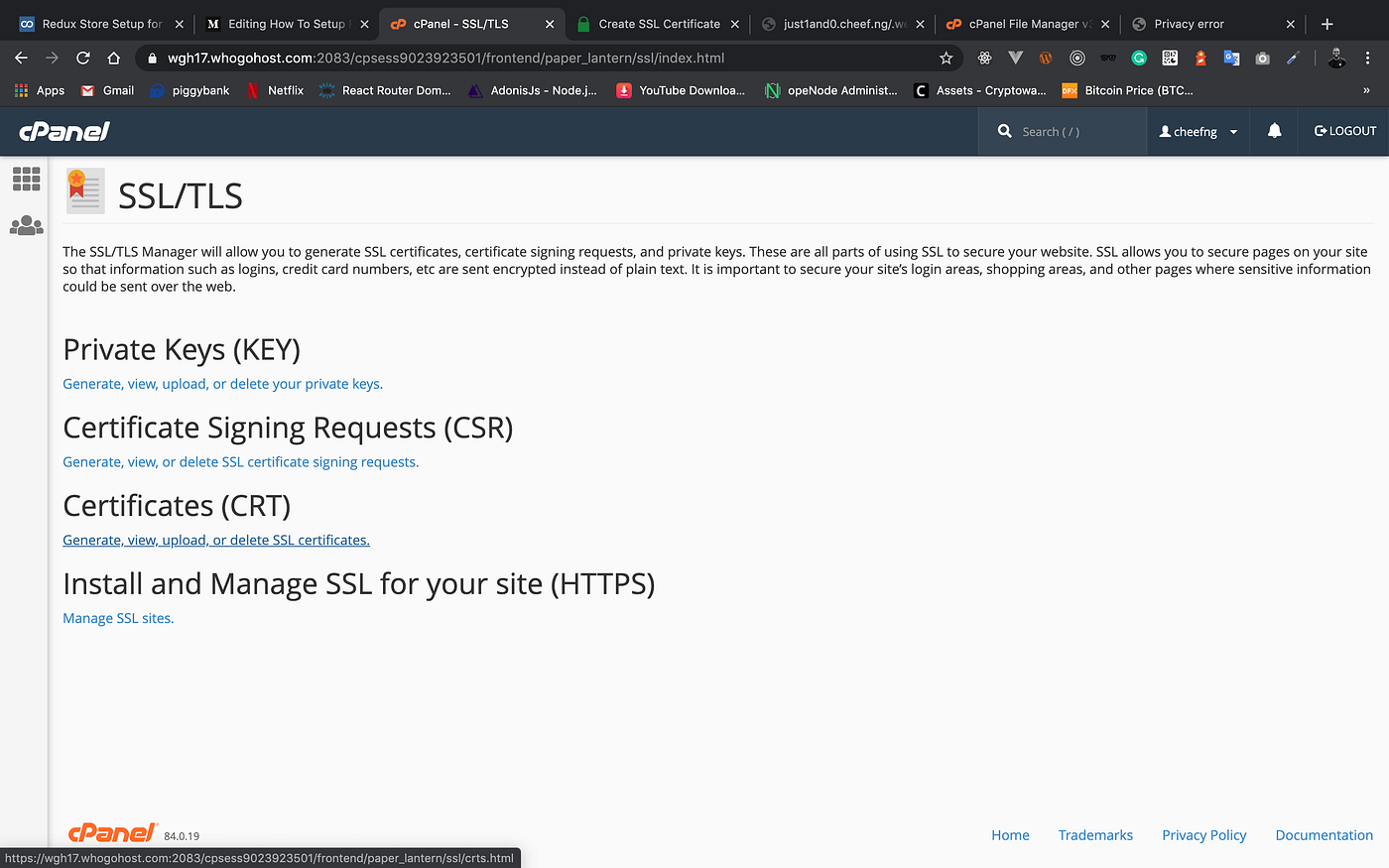Go back using the browser back arrow
Screen dimensions: 1389x868
(21, 59)
